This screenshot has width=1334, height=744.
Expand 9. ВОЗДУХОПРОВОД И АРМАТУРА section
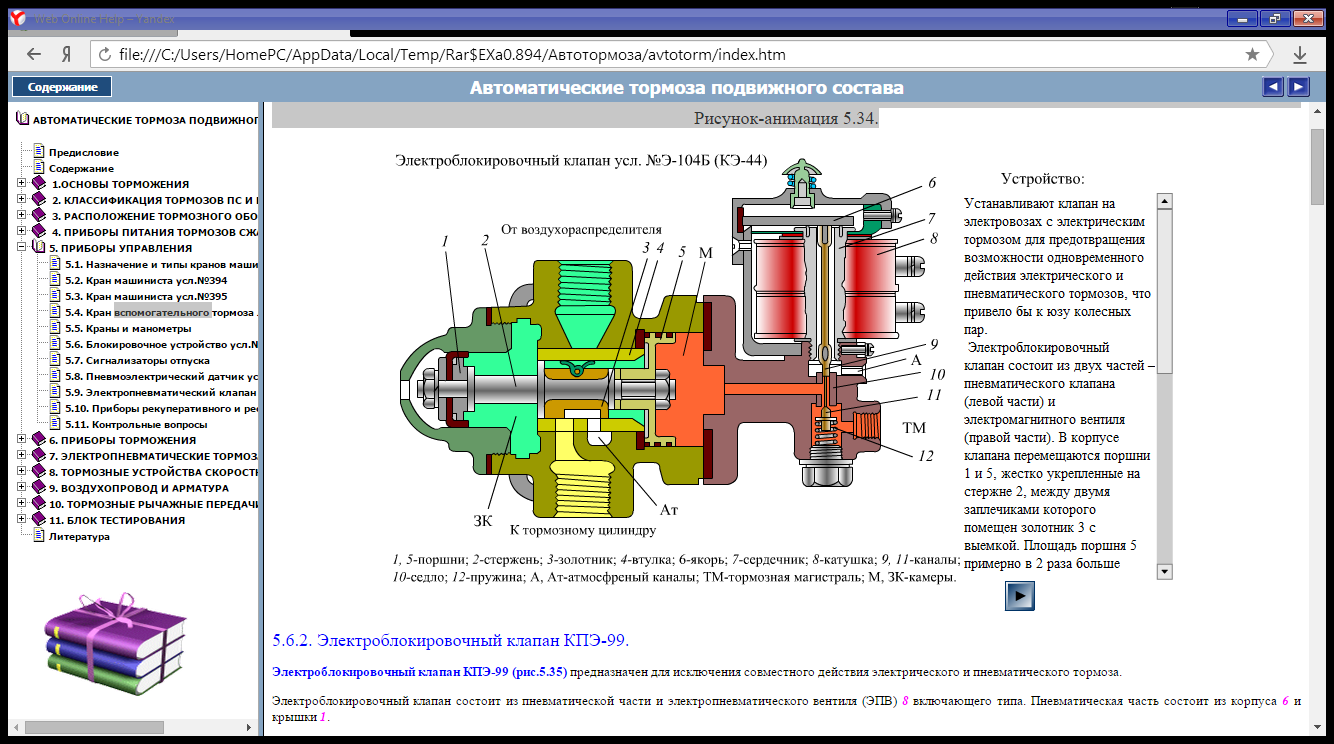click(22, 488)
